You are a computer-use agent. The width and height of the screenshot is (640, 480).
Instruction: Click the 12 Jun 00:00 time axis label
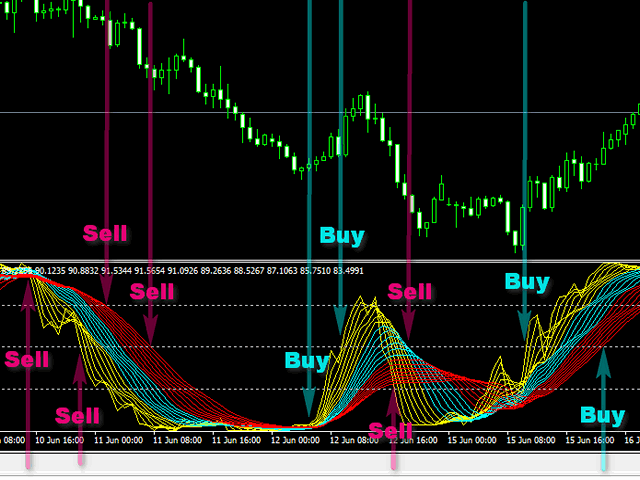pyautogui.click(x=295, y=440)
